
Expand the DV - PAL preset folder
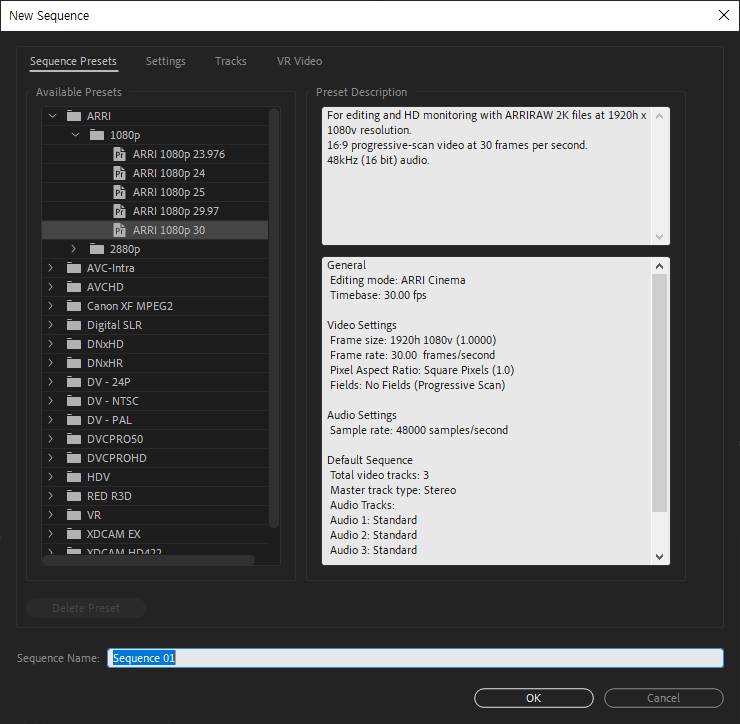coord(50,419)
